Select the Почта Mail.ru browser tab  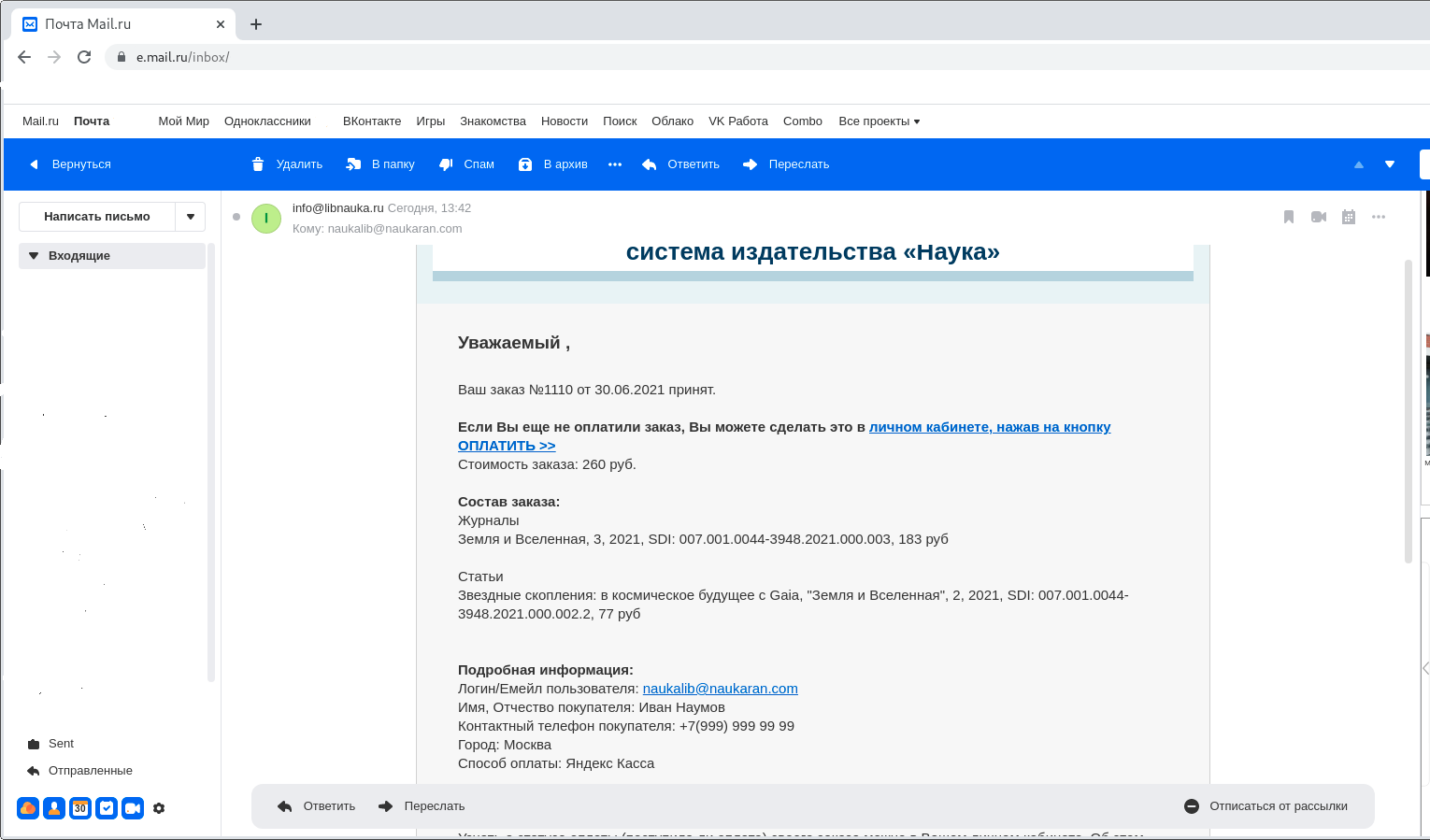click(x=123, y=24)
